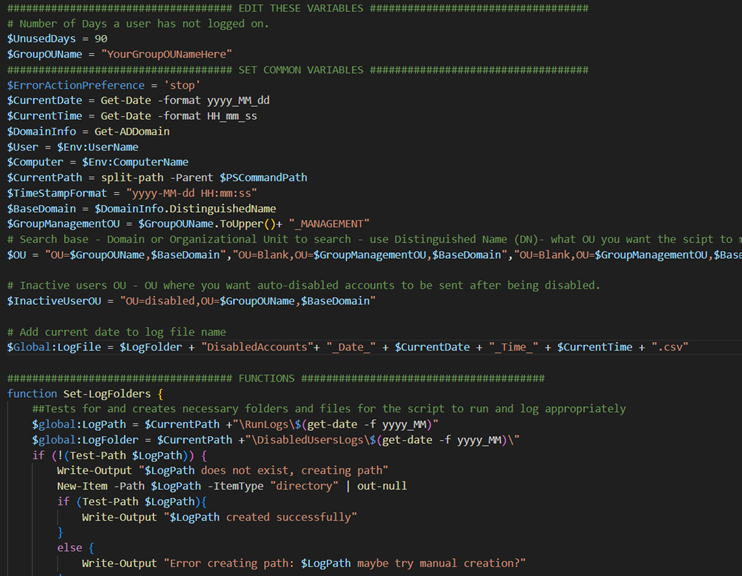Click the "yyyy-MM-dd HH:mm:ss" string

[x=192, y=193]
